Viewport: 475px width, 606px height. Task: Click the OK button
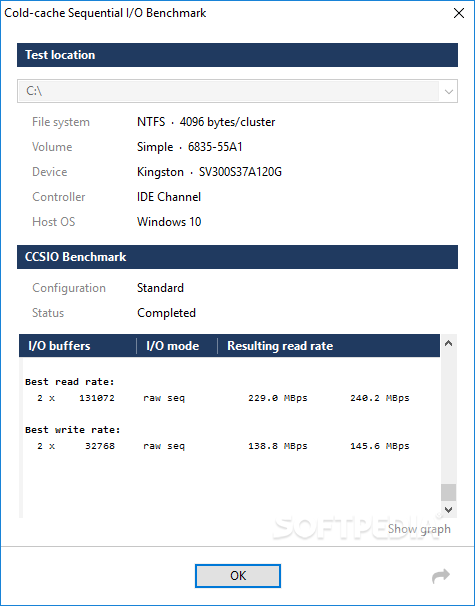[238, 576]
